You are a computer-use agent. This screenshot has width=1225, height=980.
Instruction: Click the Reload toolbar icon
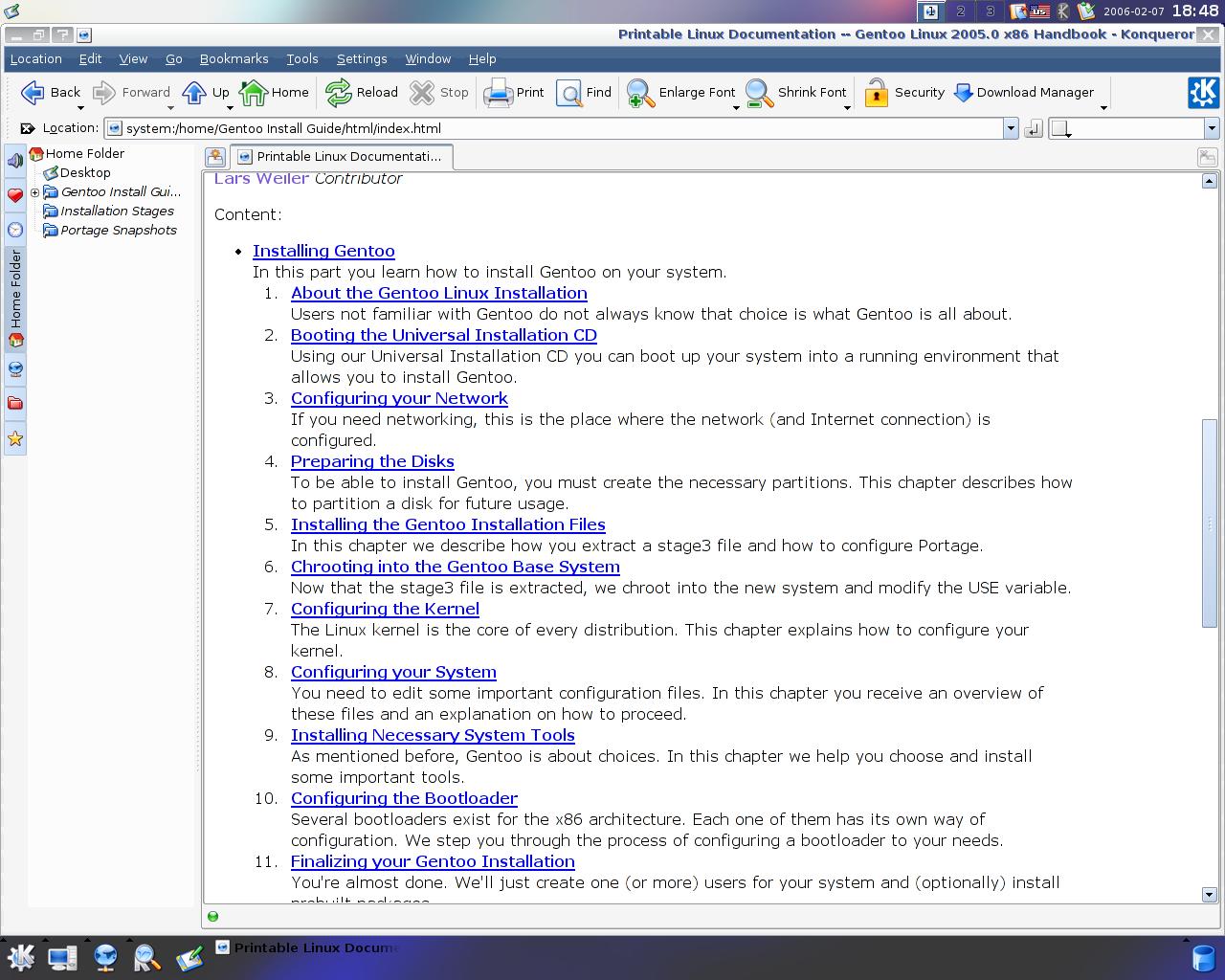(x=339, y=93)
